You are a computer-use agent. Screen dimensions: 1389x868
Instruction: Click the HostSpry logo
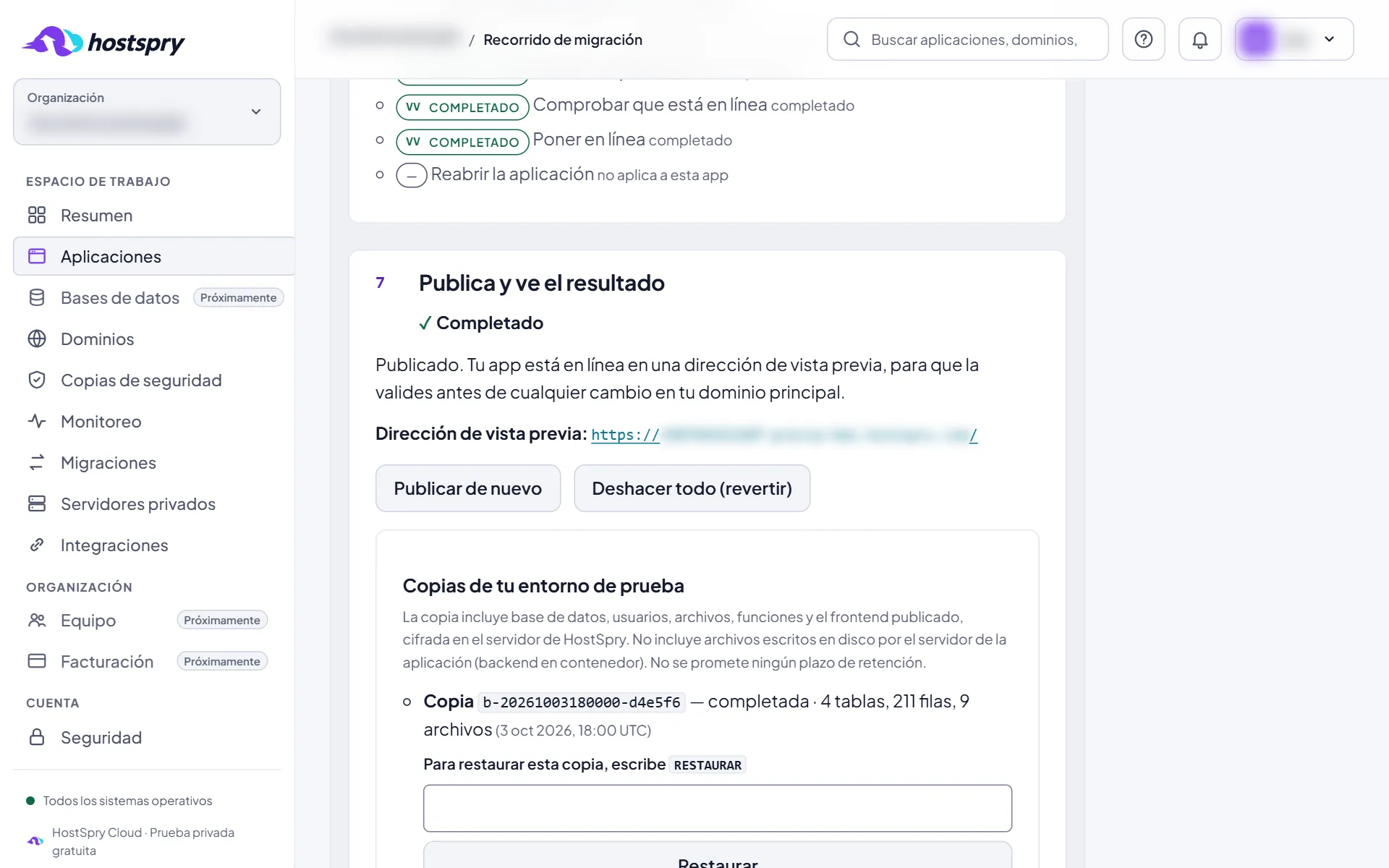[103, 42]
